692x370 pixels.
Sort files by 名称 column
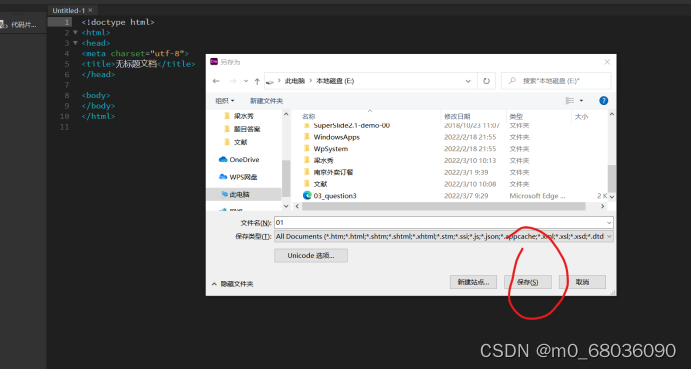pyautogui.click(x=308, y=117)
